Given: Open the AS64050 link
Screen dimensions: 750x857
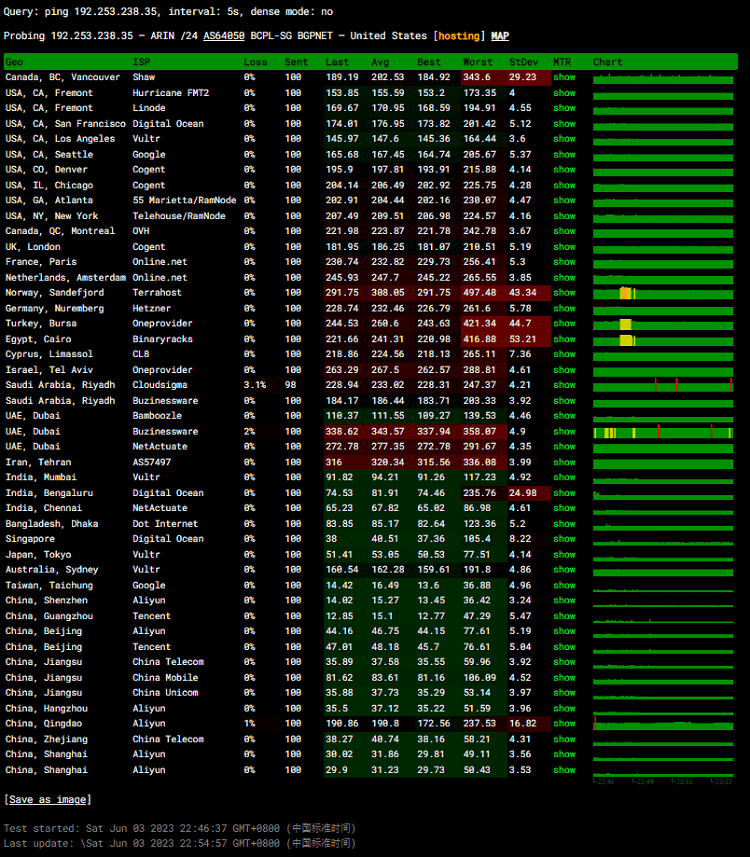Looking at the screenshot, I should click(224, 36).
